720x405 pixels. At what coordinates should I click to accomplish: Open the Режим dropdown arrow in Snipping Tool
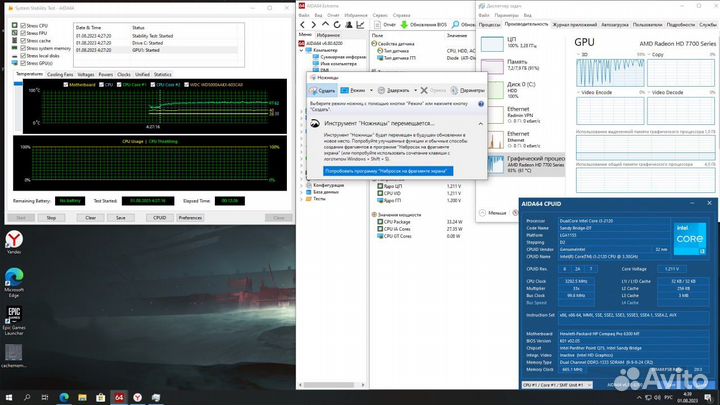371,90
